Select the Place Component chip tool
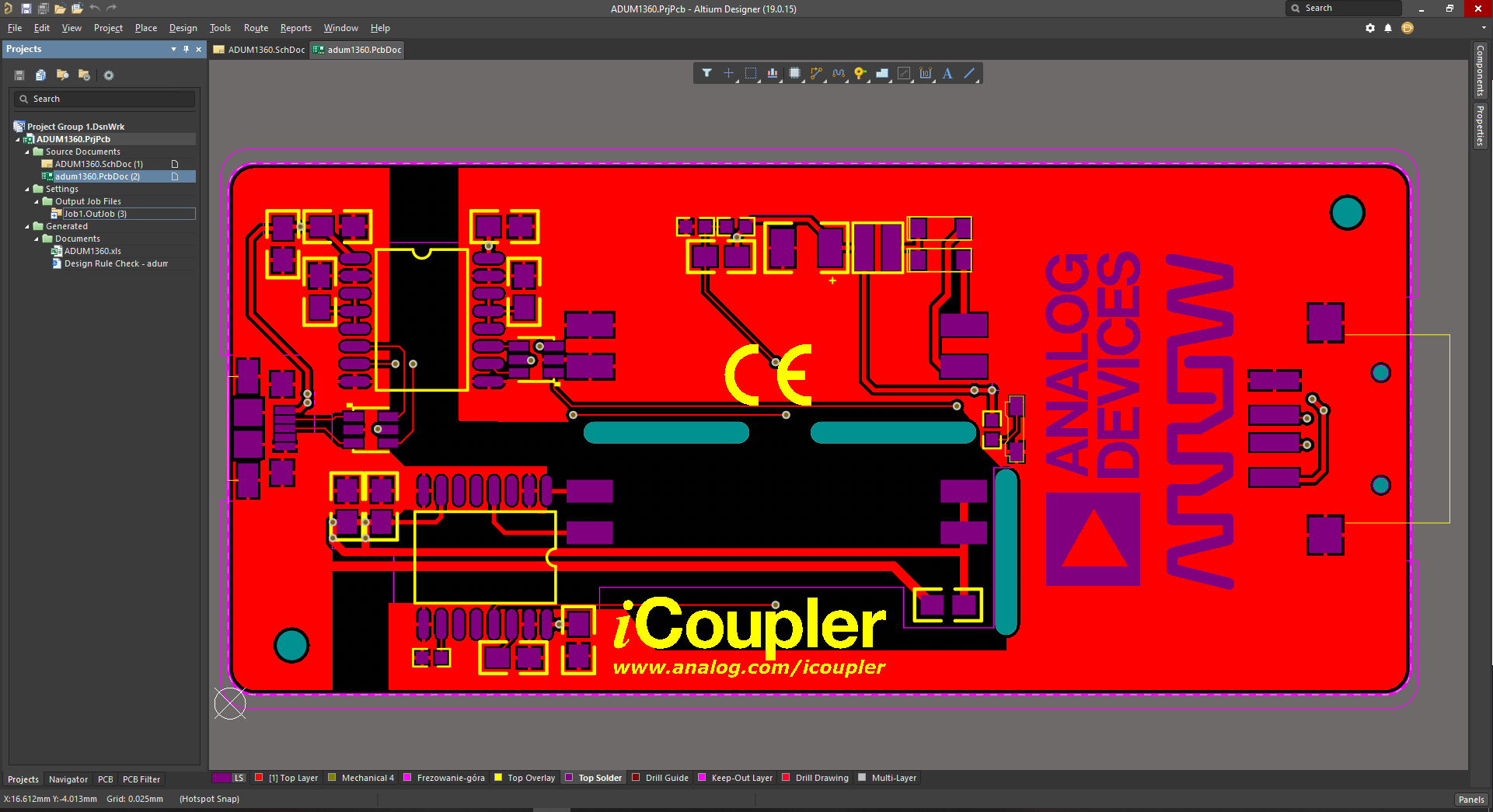This screenshot has height=812, width=1493. pyautogui.click(x=794, y=73)
